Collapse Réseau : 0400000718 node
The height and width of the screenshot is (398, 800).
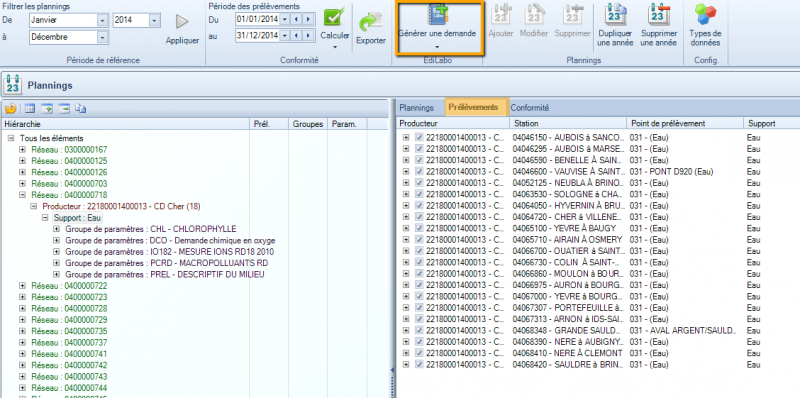pos(22,195)
